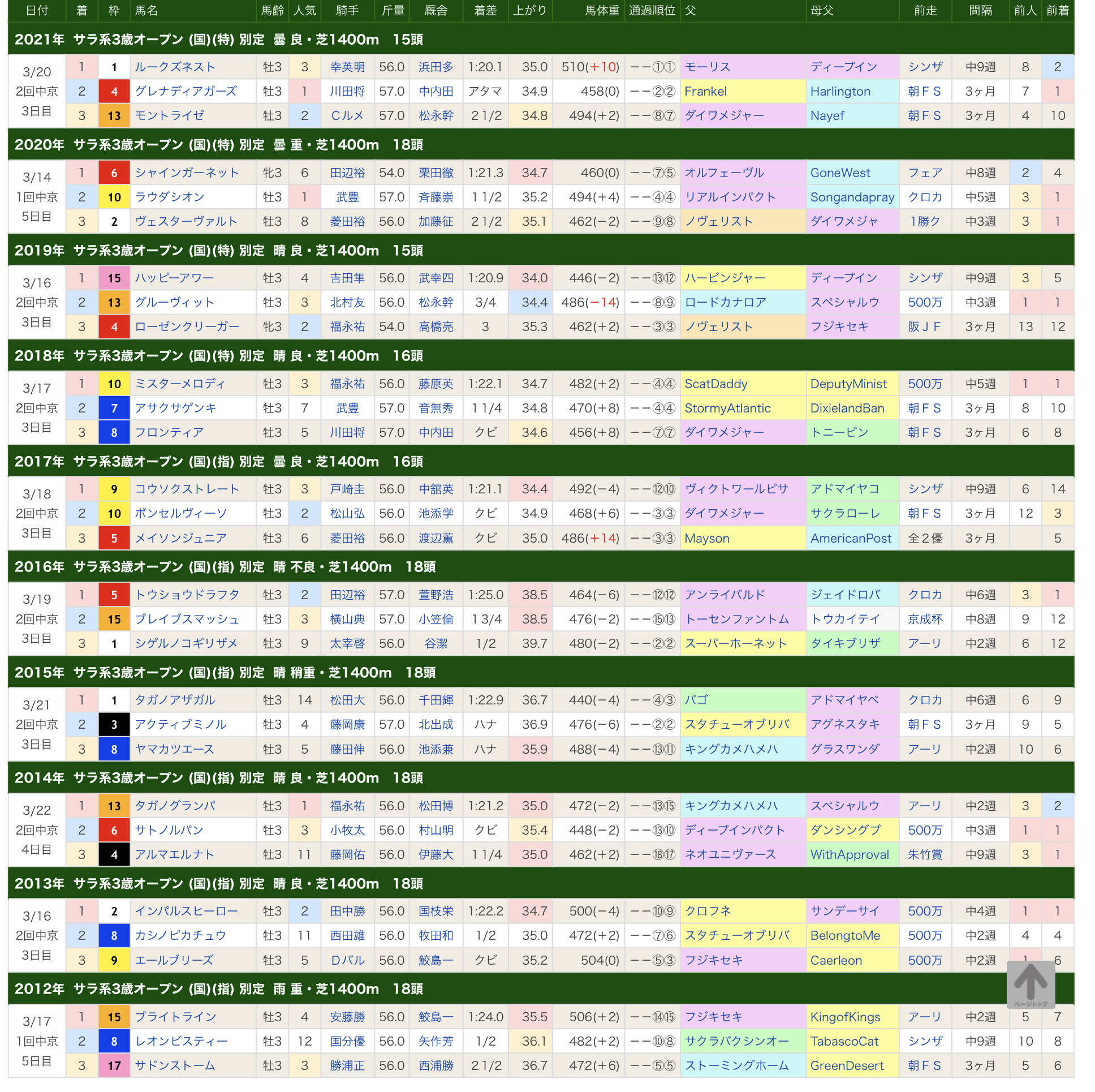Open sire link ロードカナロア
The width and height of the screenshot is (1095, 1092).
[x=726, y=303]
